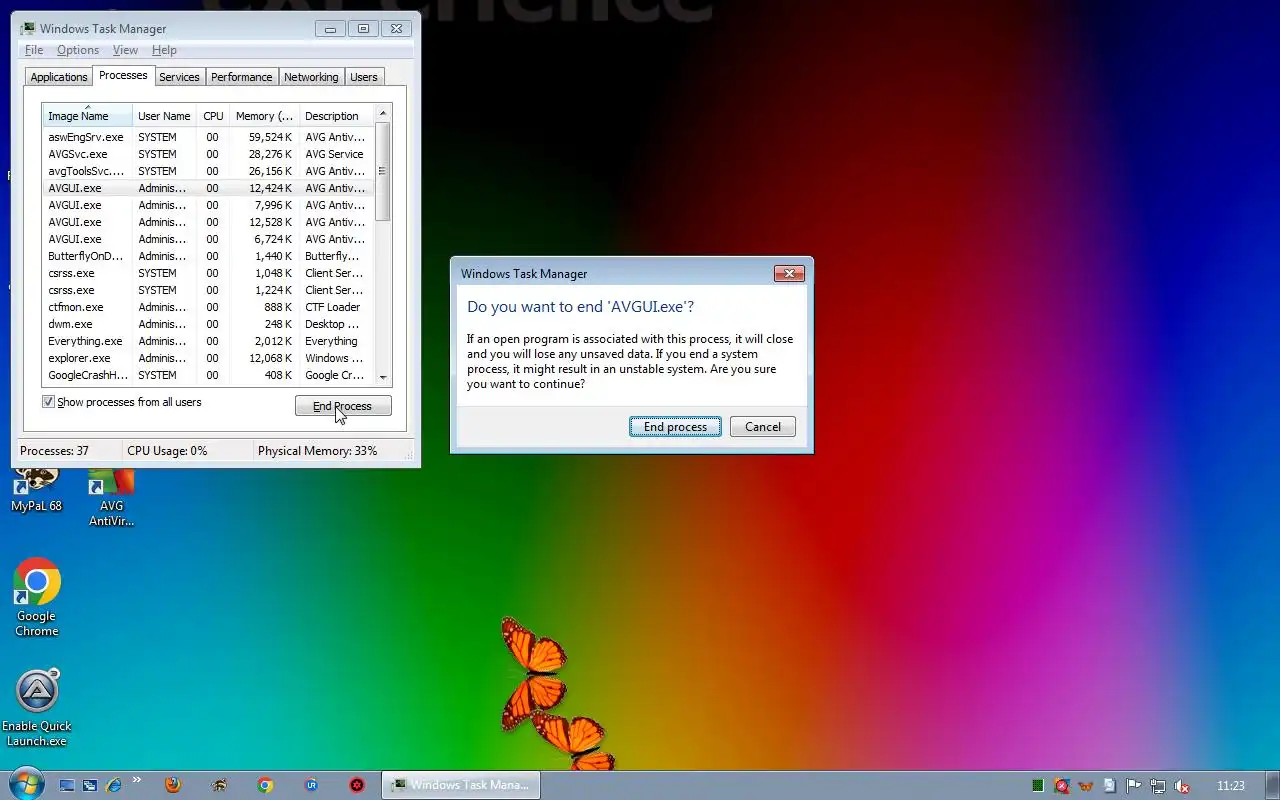
Task: Close the end-process confirmation dialog
Action: [789, 273]
